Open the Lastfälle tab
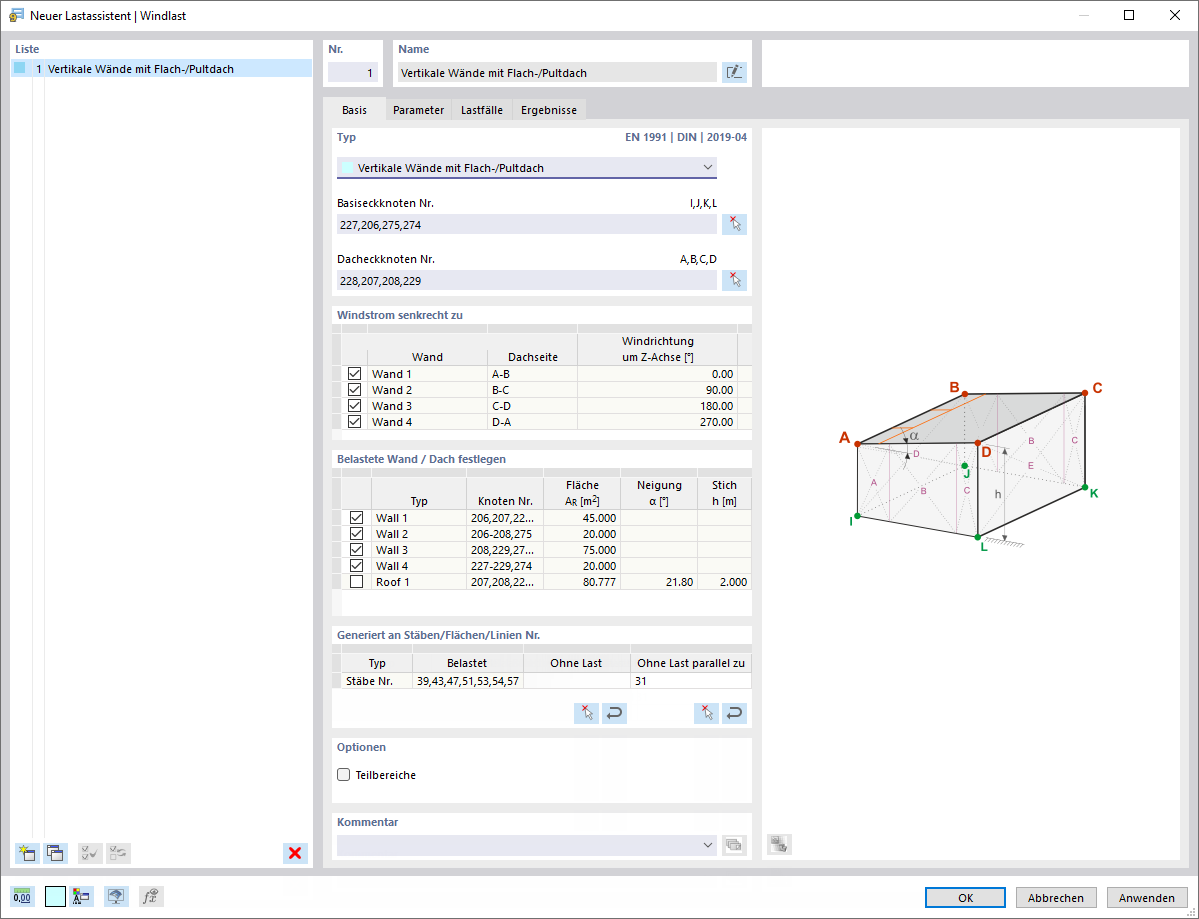 pos(482,110)
